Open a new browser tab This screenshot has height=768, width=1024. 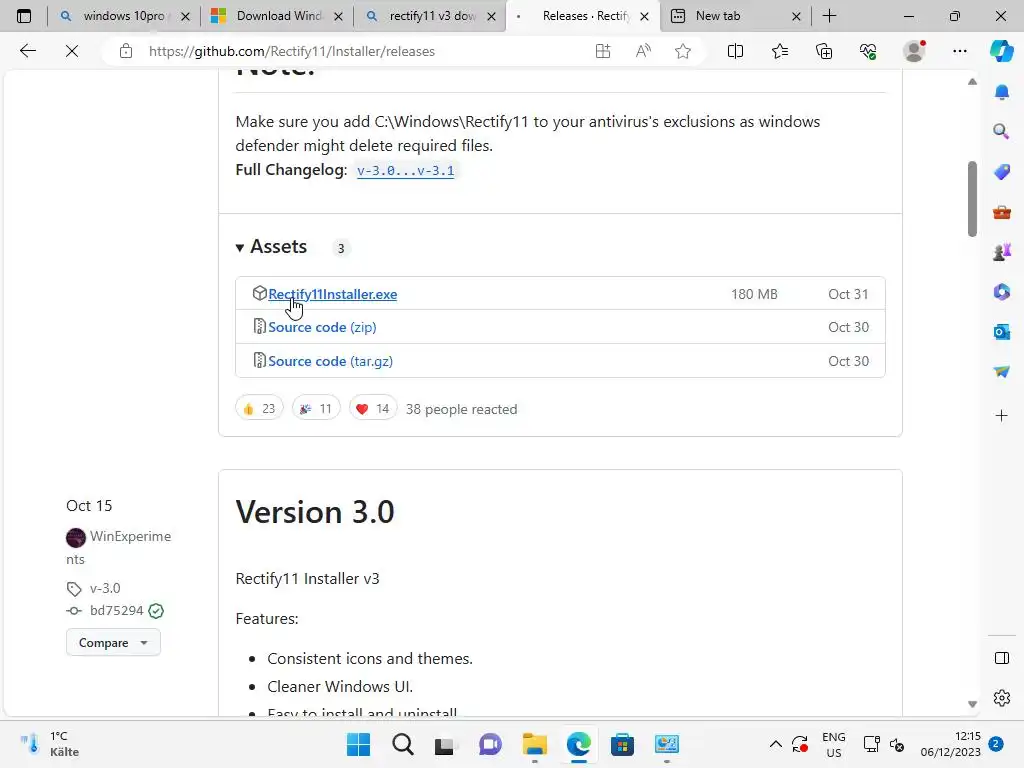click(x=829, y=16)
